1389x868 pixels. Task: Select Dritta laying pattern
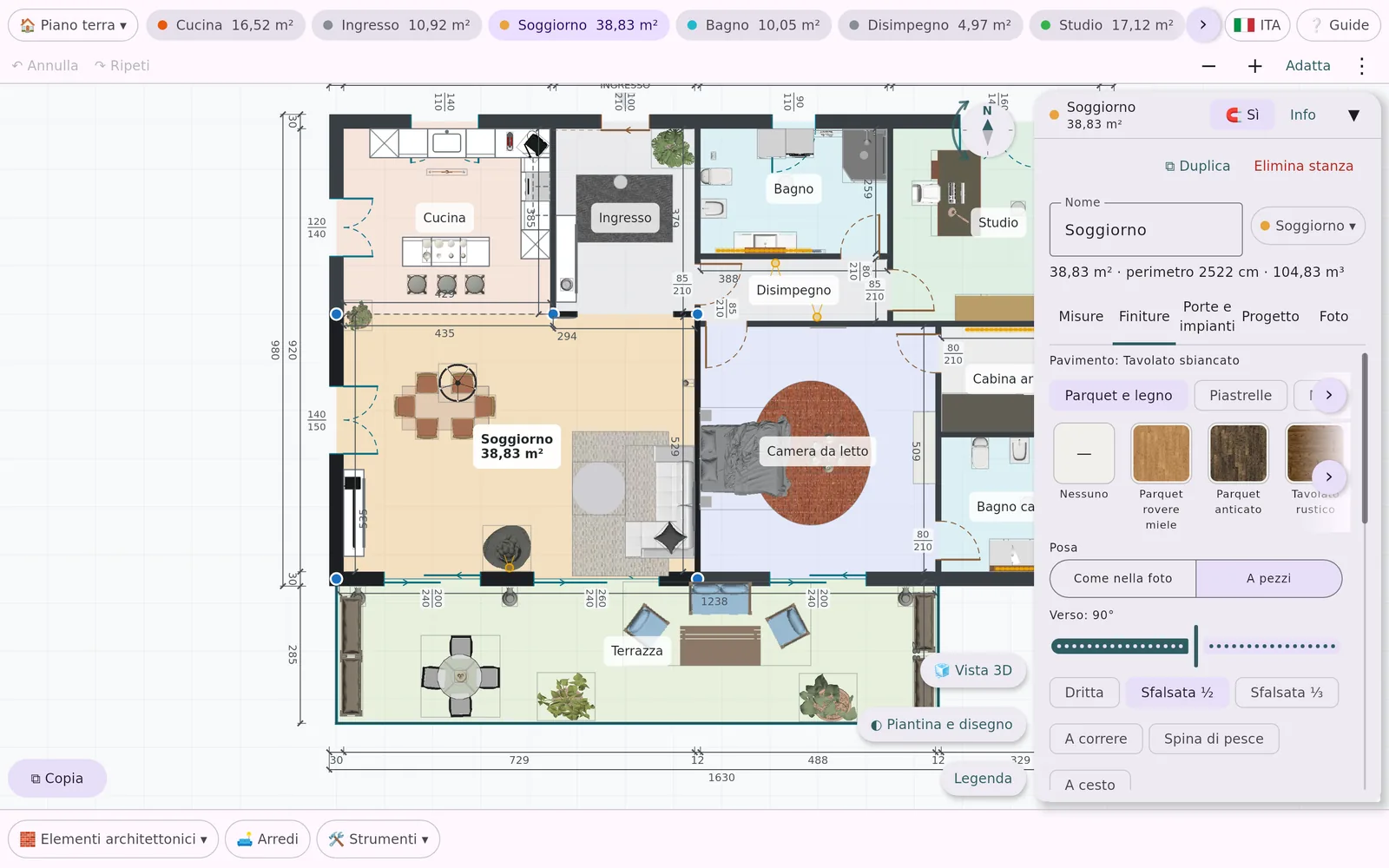1083,693
